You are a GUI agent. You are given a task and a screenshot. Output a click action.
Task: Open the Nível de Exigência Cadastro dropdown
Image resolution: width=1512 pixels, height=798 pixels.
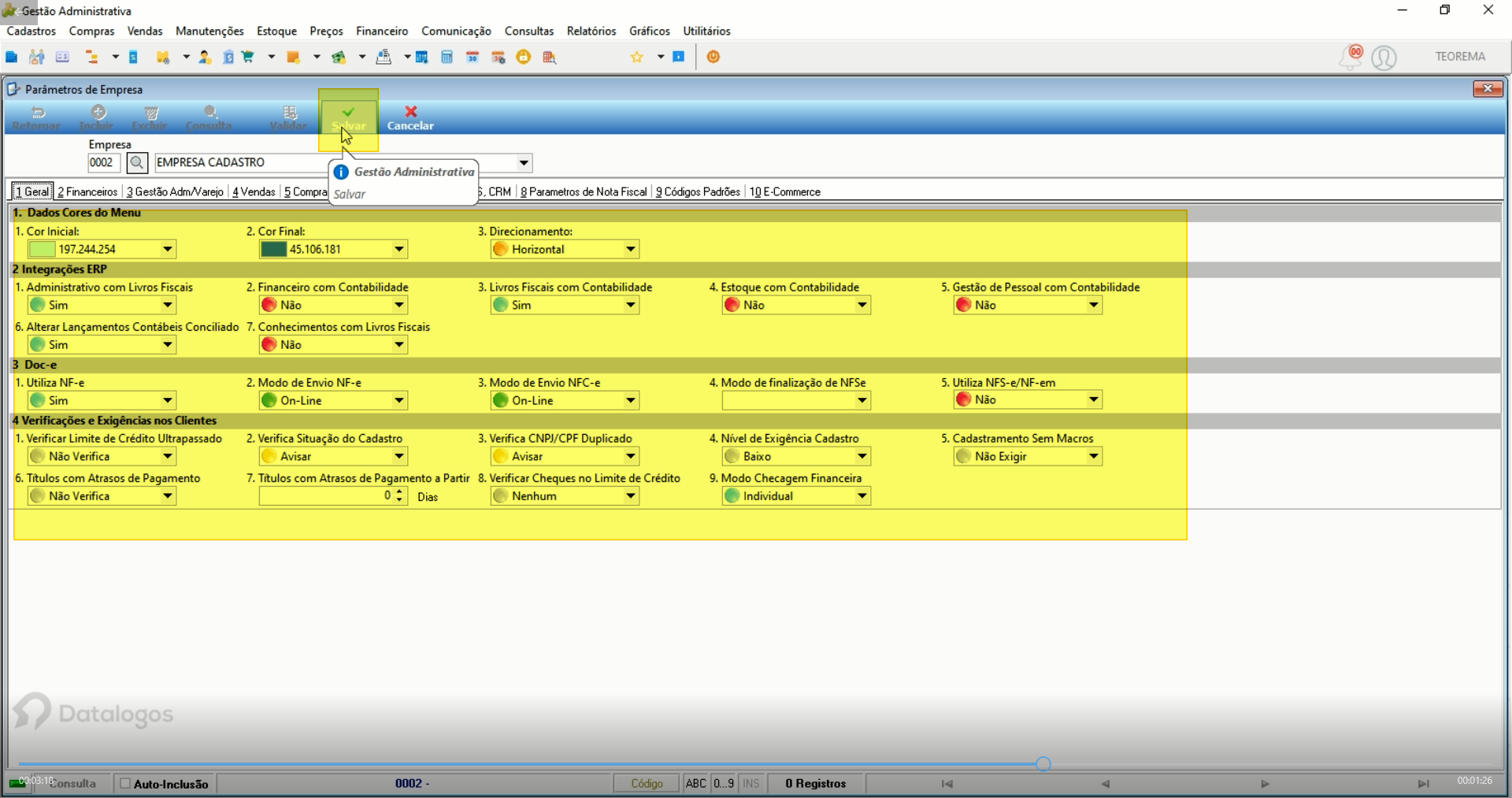862,456
